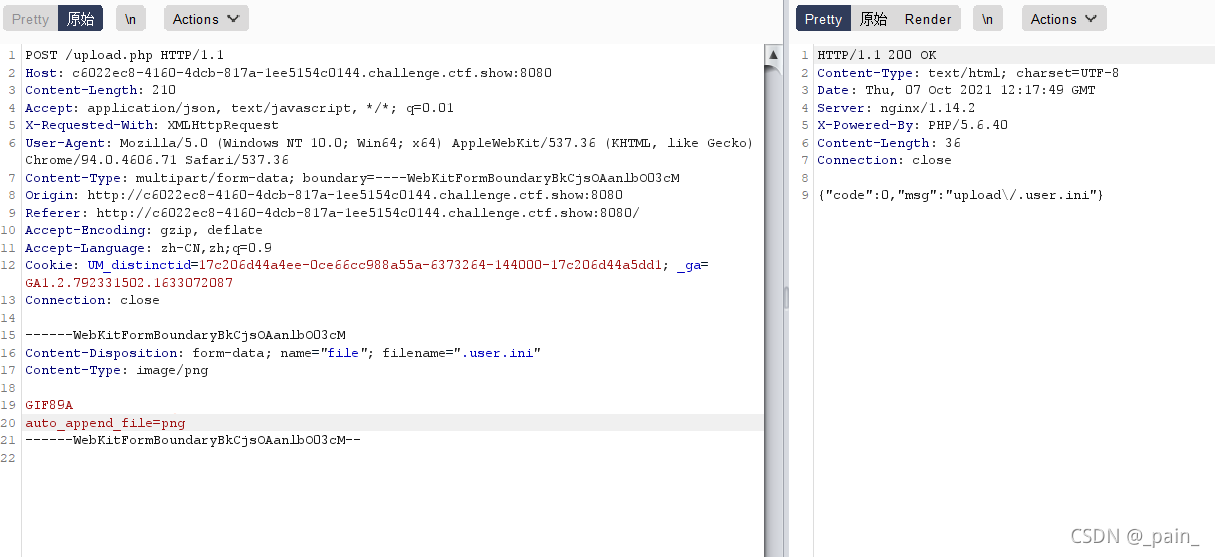Screen dimensions: 1215x557
Task: Select the response Pretty tab
Action: pyautogui.click(x=823, y=19)
